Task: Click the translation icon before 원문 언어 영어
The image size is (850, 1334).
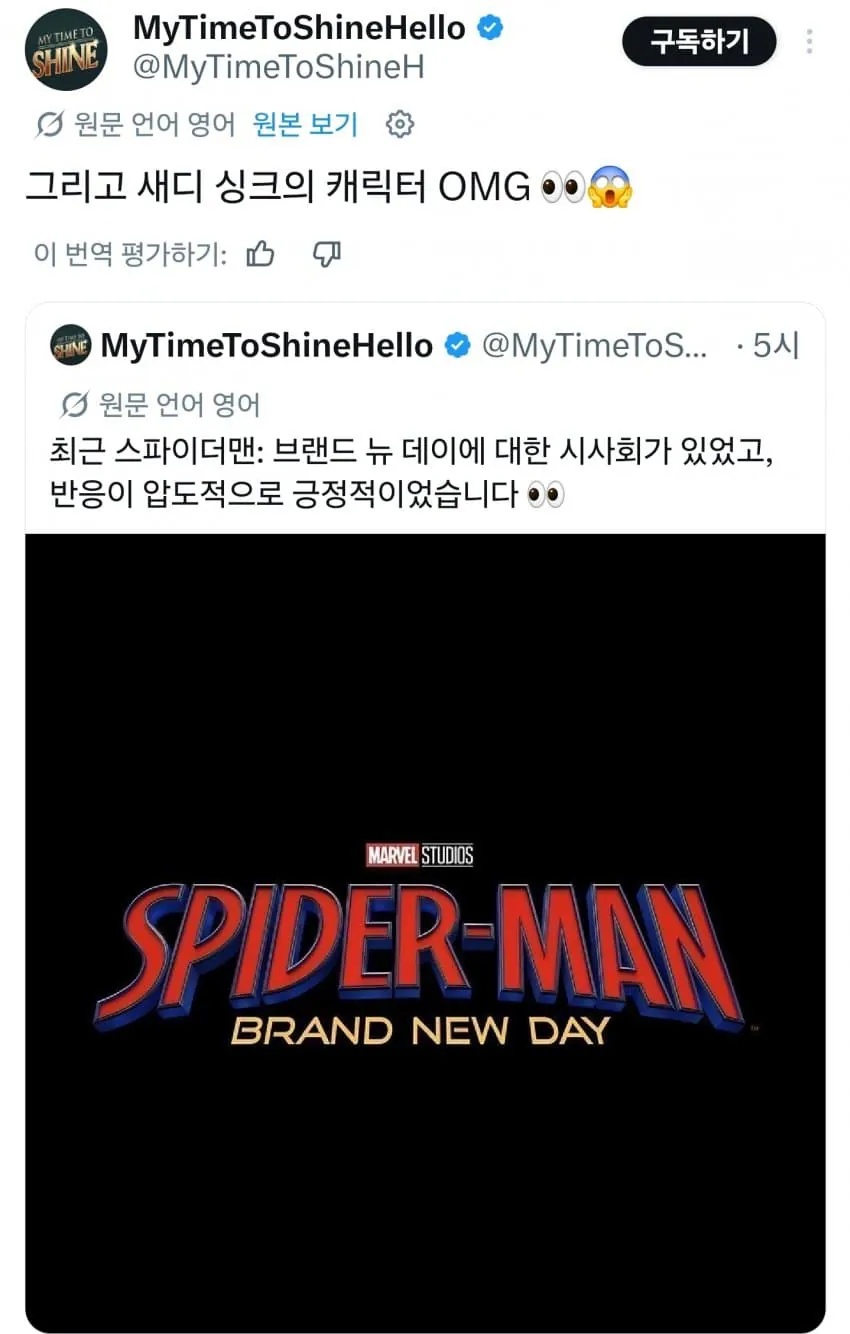Action: coord(49,125)
